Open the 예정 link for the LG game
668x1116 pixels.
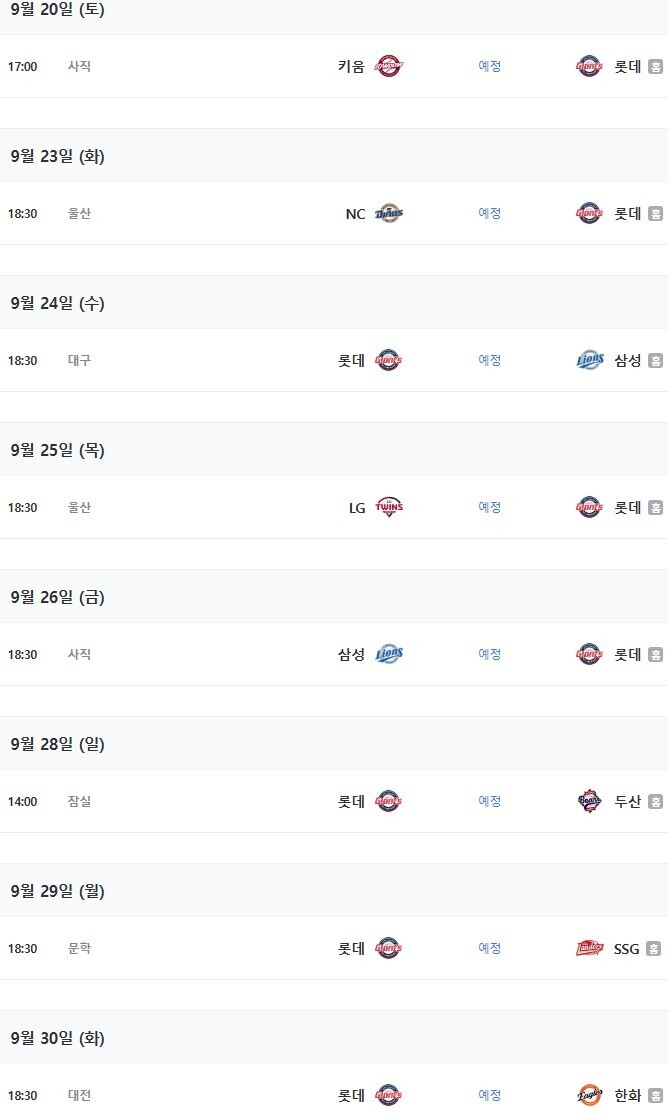click(x=489, y=508)
